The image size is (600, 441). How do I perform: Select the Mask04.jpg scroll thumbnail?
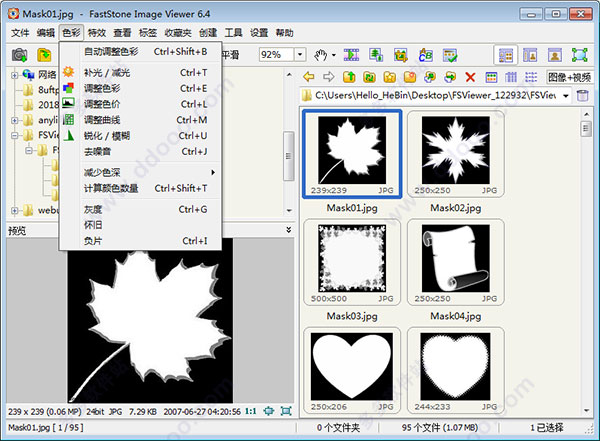tap(455, 262)
